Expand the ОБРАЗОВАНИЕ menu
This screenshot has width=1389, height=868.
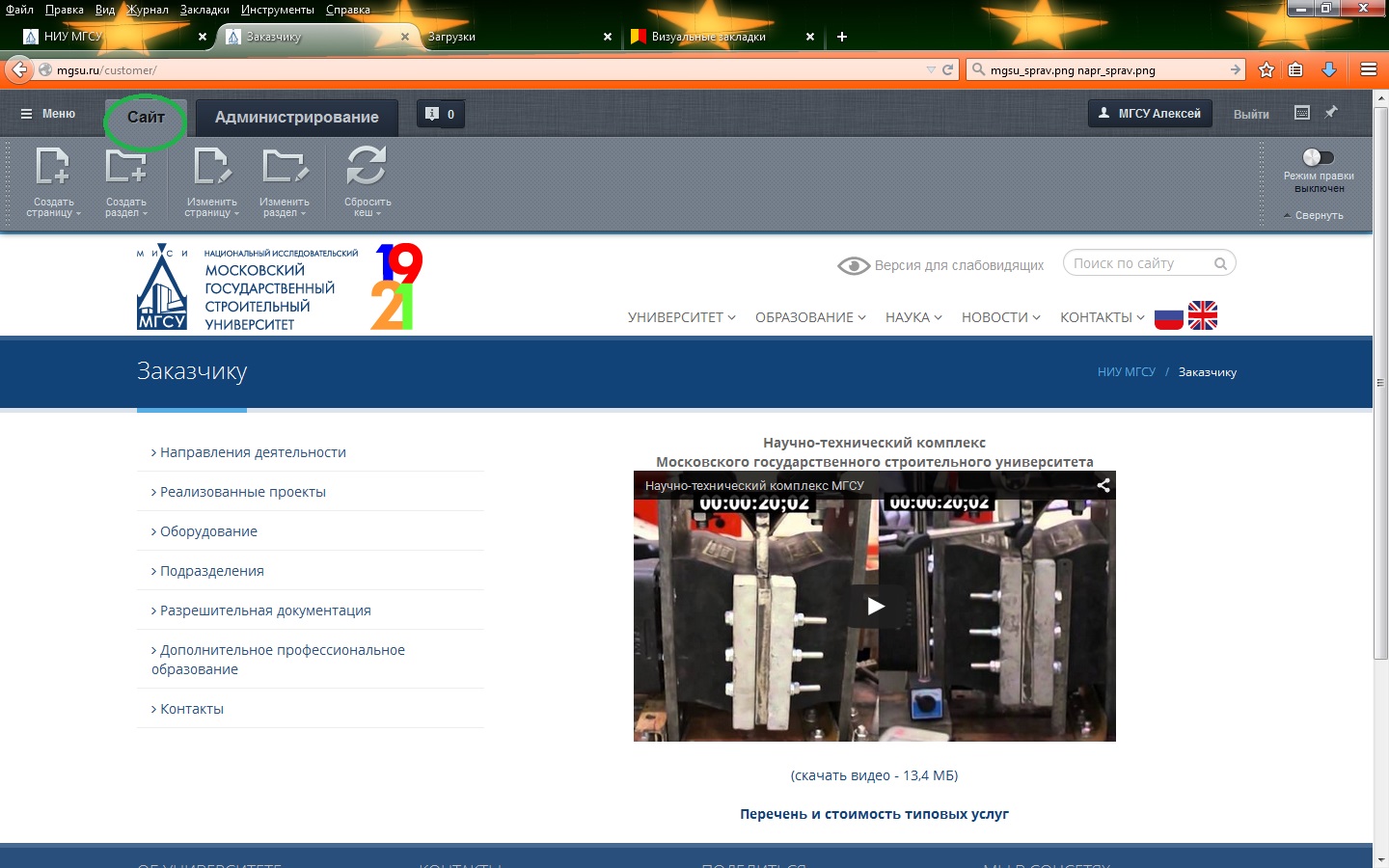tap(810, 317)
